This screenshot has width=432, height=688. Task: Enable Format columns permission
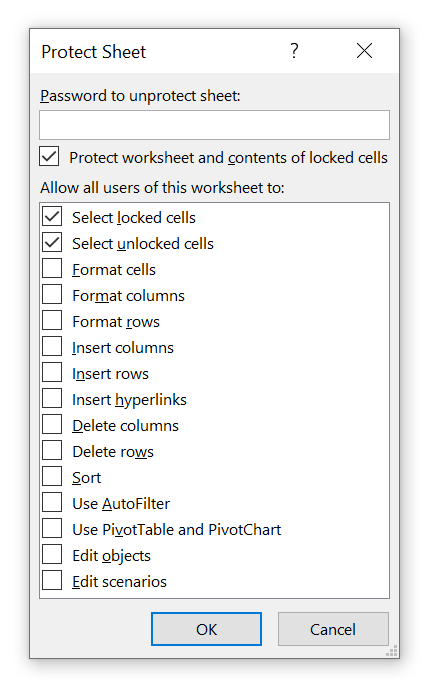click(52, 294)
